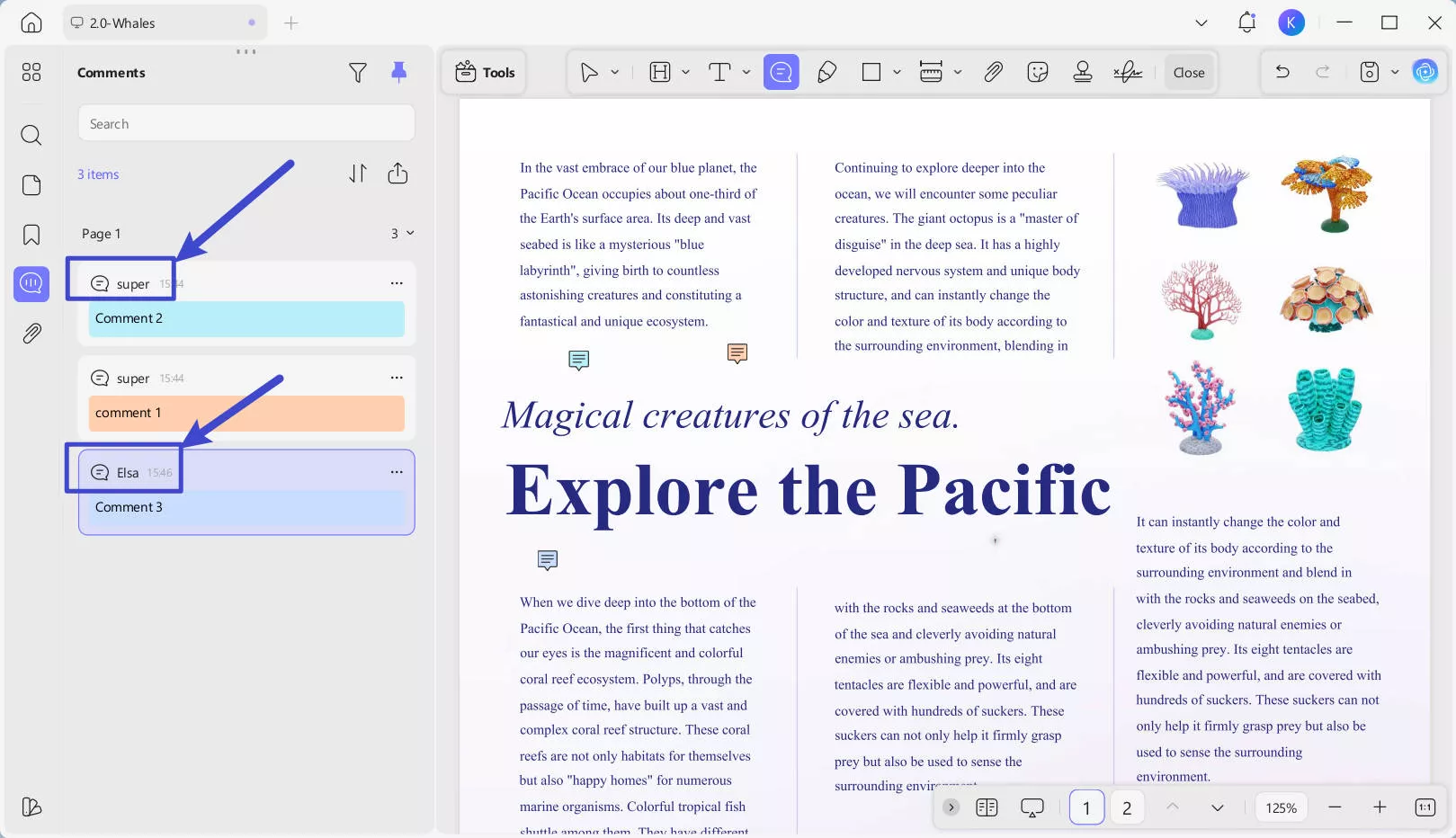Open the zoom level 125% dropdown
The width and height of the screenshot is (1456, 838).
[1281, 807]
